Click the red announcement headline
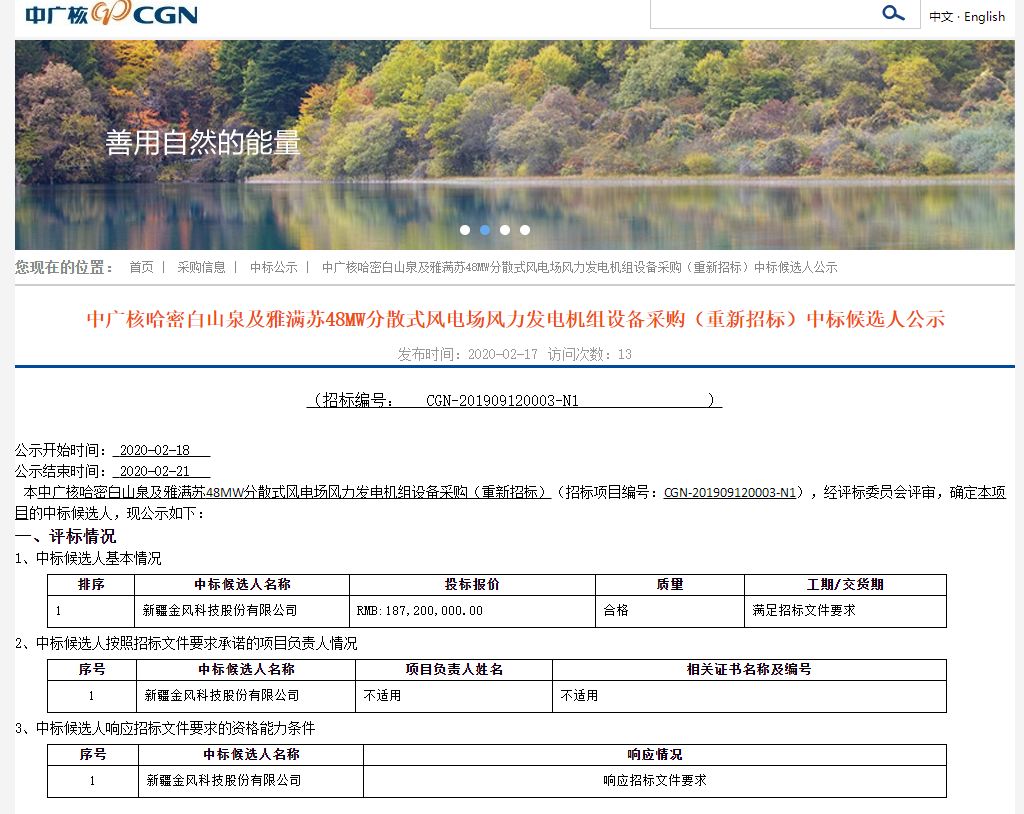This screenshot has height=814, width=1024. coord(516,319)
